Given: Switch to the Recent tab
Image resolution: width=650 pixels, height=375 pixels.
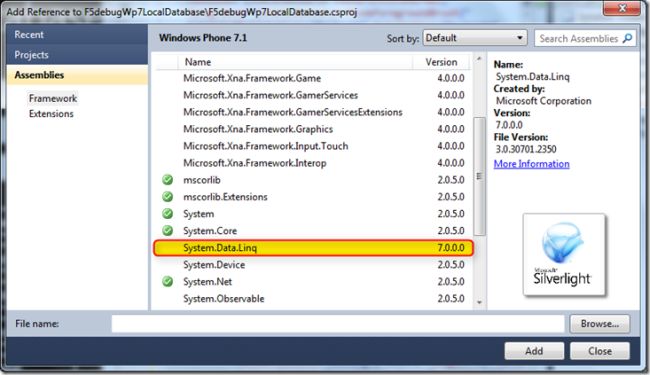Looking at the screenshot, I should click(77, 34).
